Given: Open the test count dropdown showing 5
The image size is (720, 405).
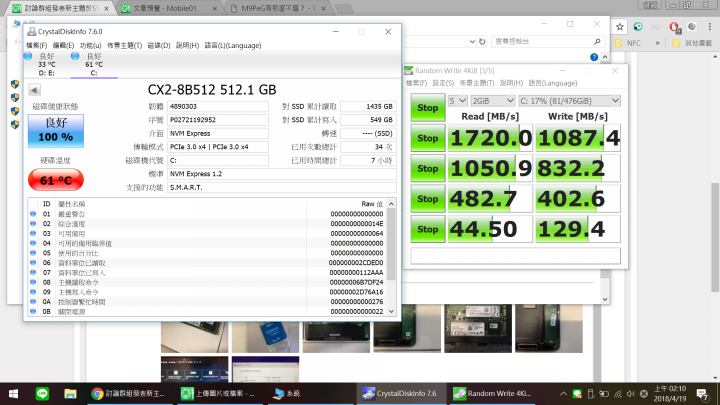Looking at the screenshot, I should point(457,101).
